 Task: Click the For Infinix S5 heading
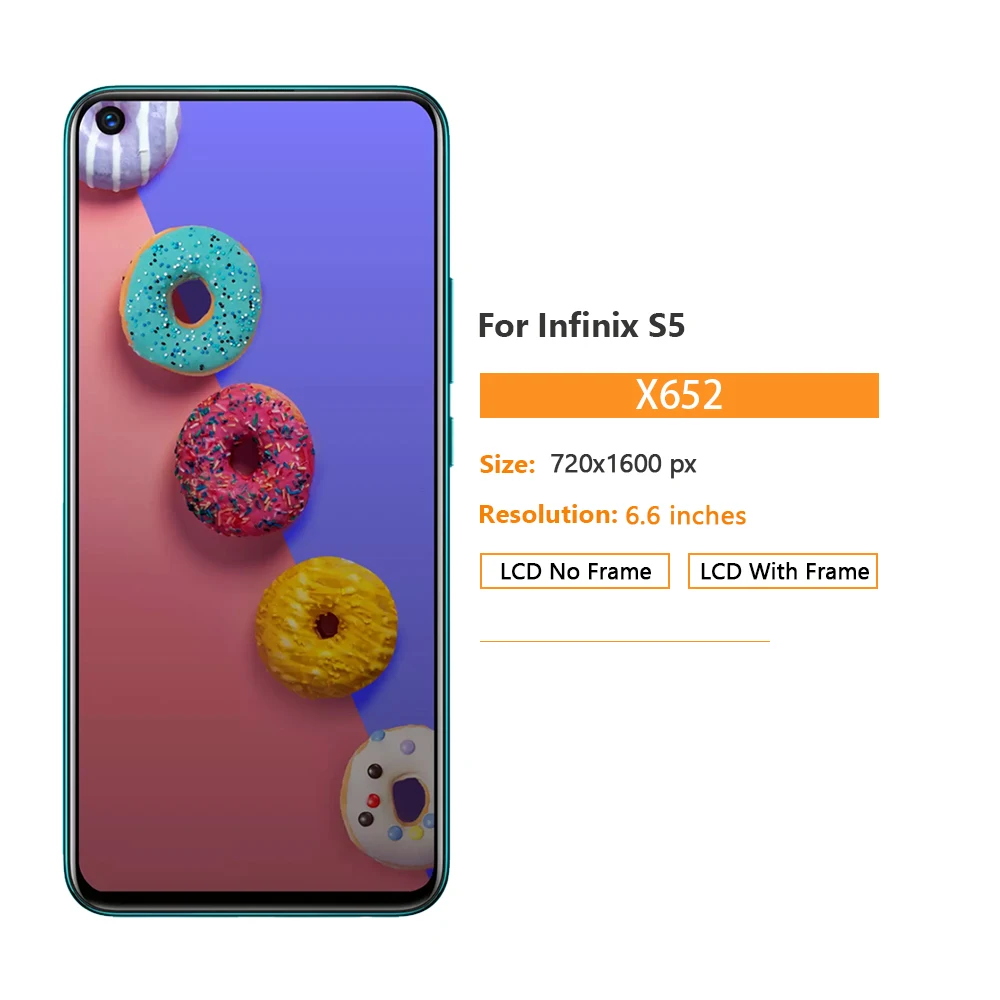click(x=581, y=325)
